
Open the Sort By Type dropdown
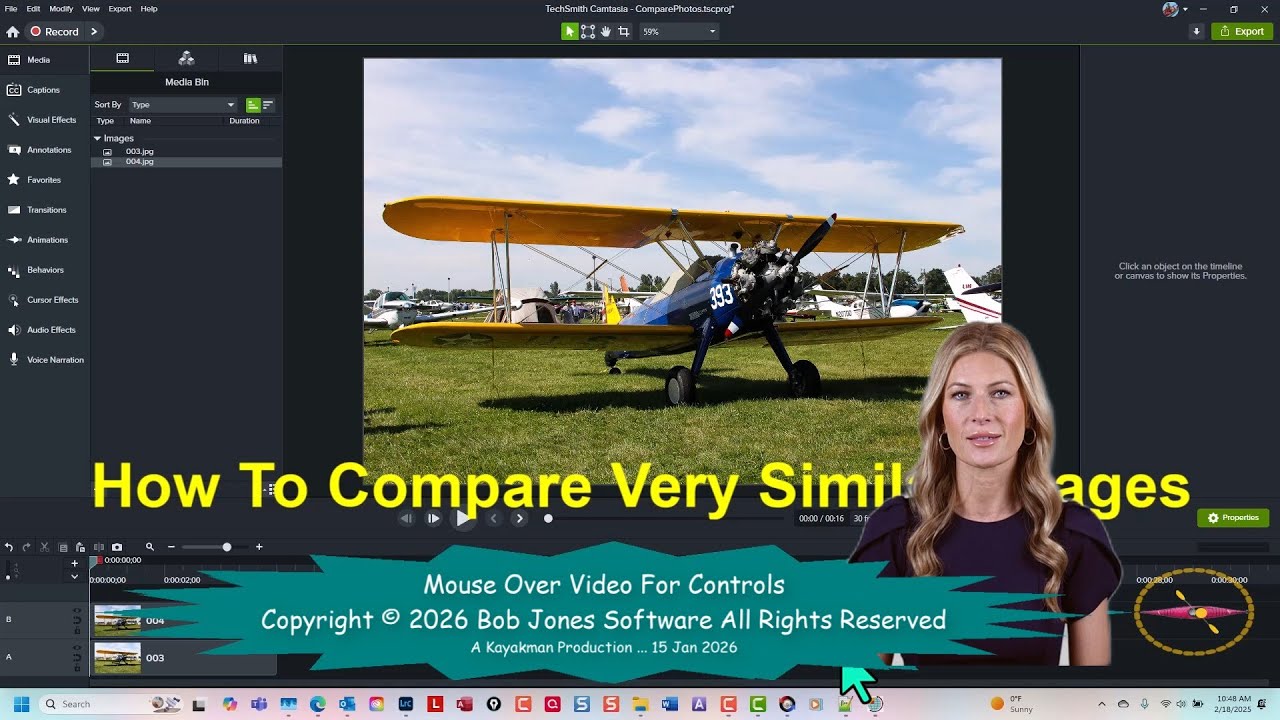pyautogui.click(x=183, y=105)
